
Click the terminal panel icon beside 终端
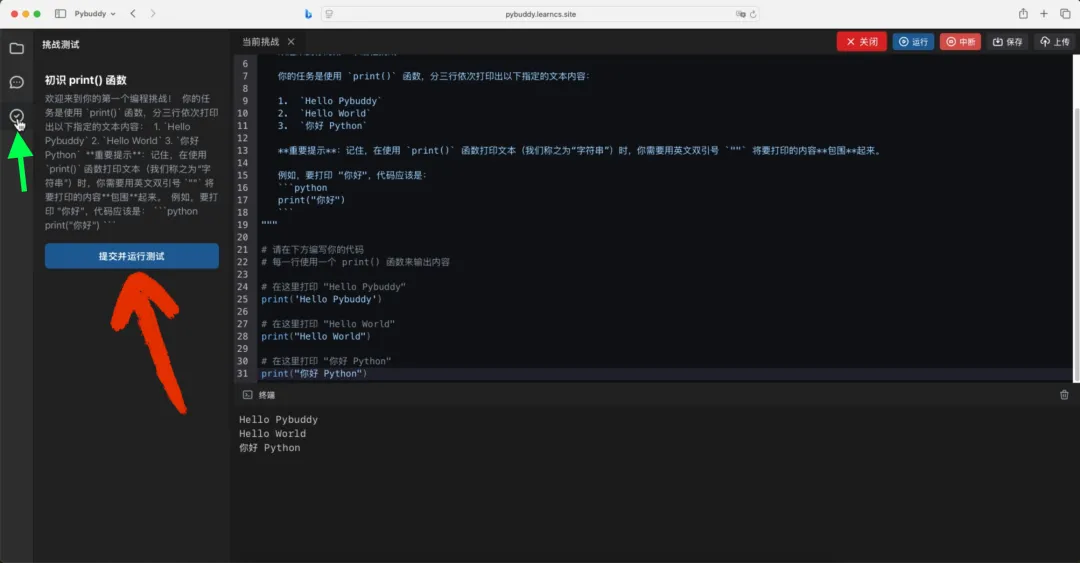(247, 395)
